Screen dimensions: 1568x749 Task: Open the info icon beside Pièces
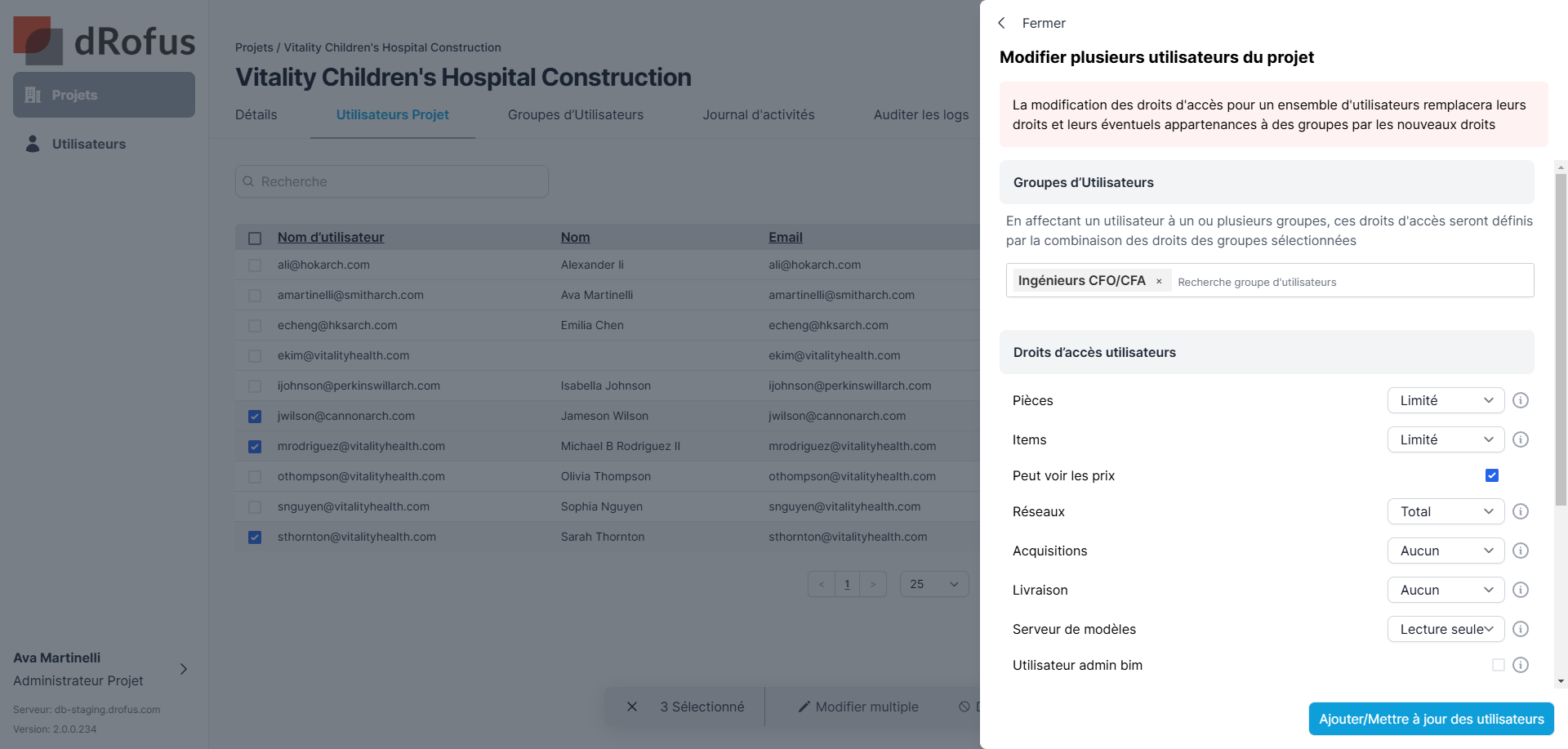pyautogui.click(x=1520, y=400)
